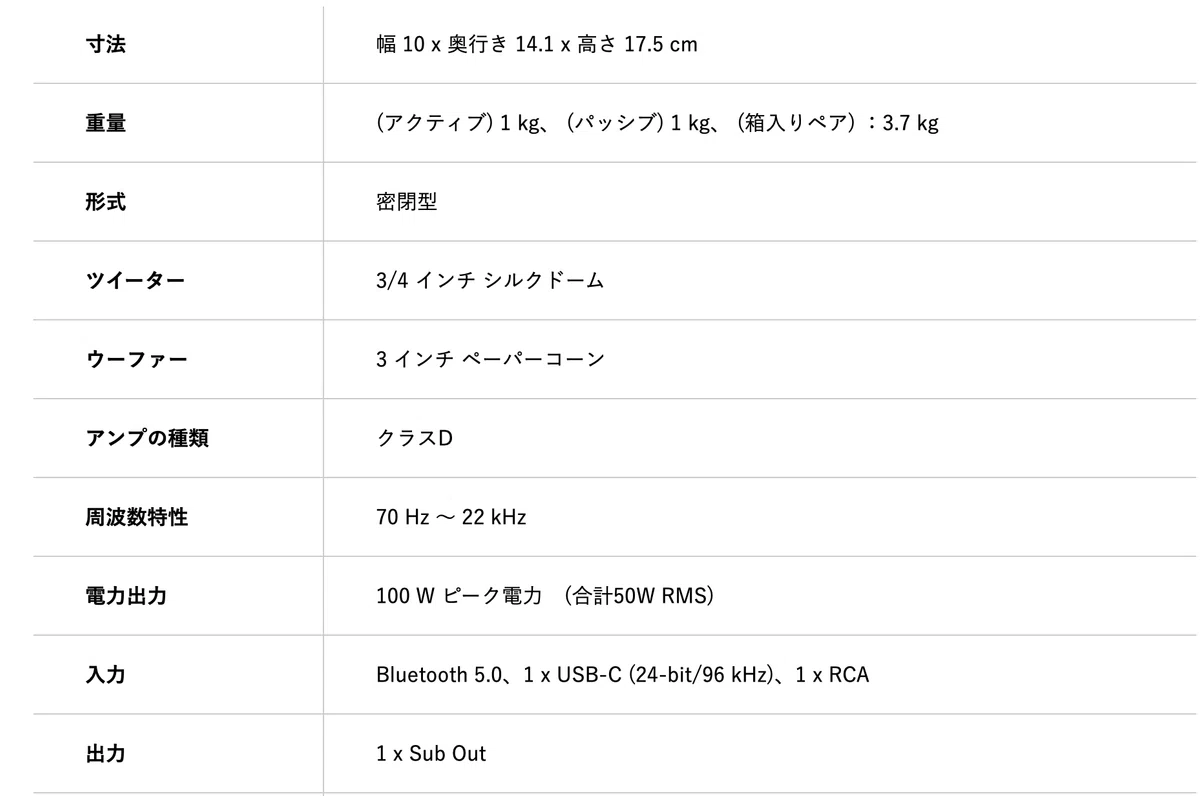Click the ツイーター row label

(136, 281)
